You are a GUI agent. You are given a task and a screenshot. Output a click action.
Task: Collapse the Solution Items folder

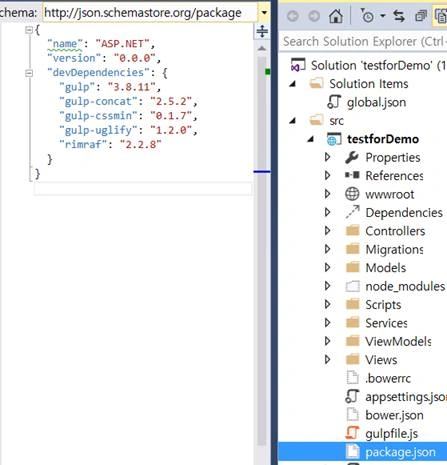tap(293, 84)
